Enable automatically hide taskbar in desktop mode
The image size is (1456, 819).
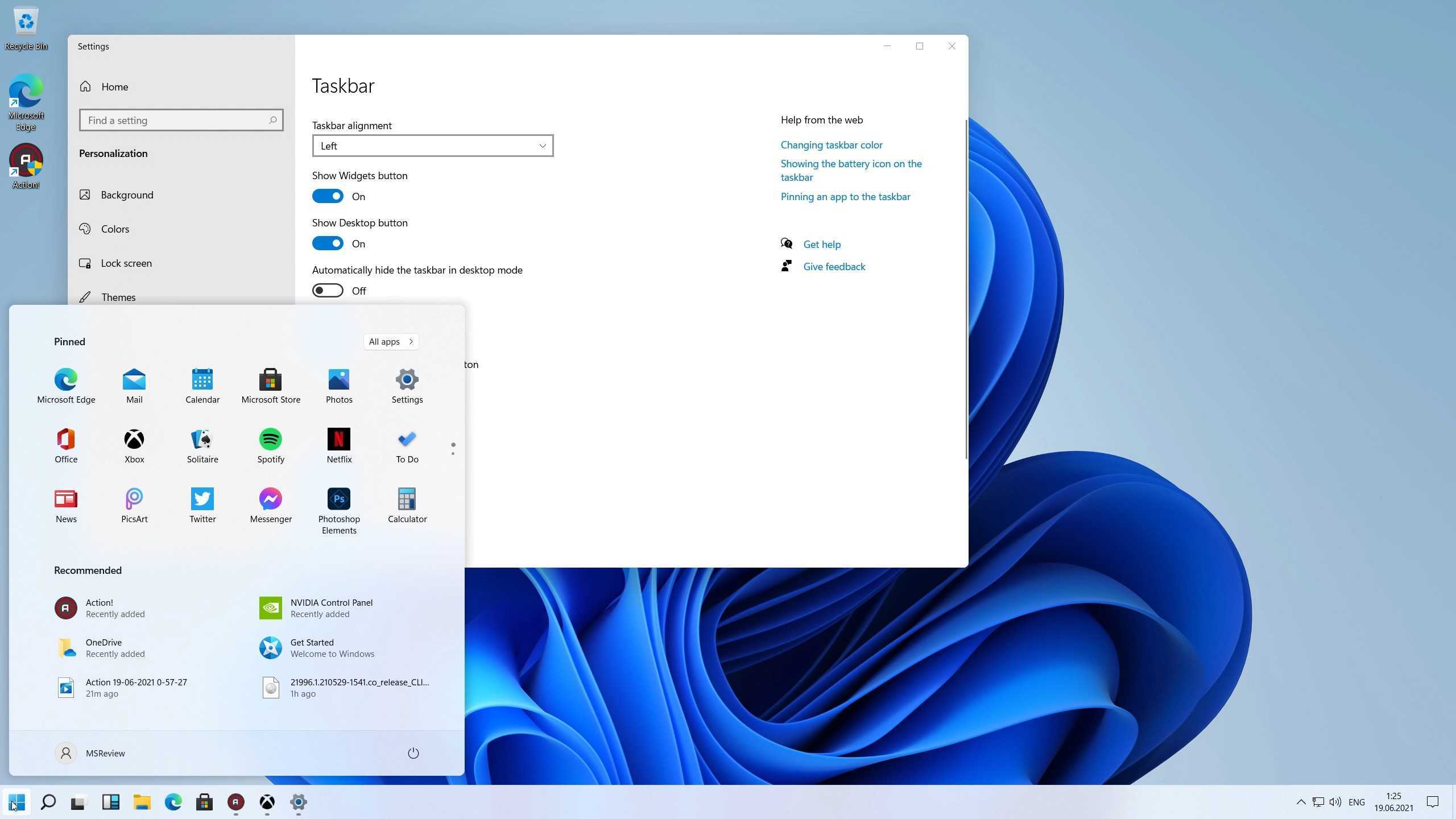pos(327,290)
